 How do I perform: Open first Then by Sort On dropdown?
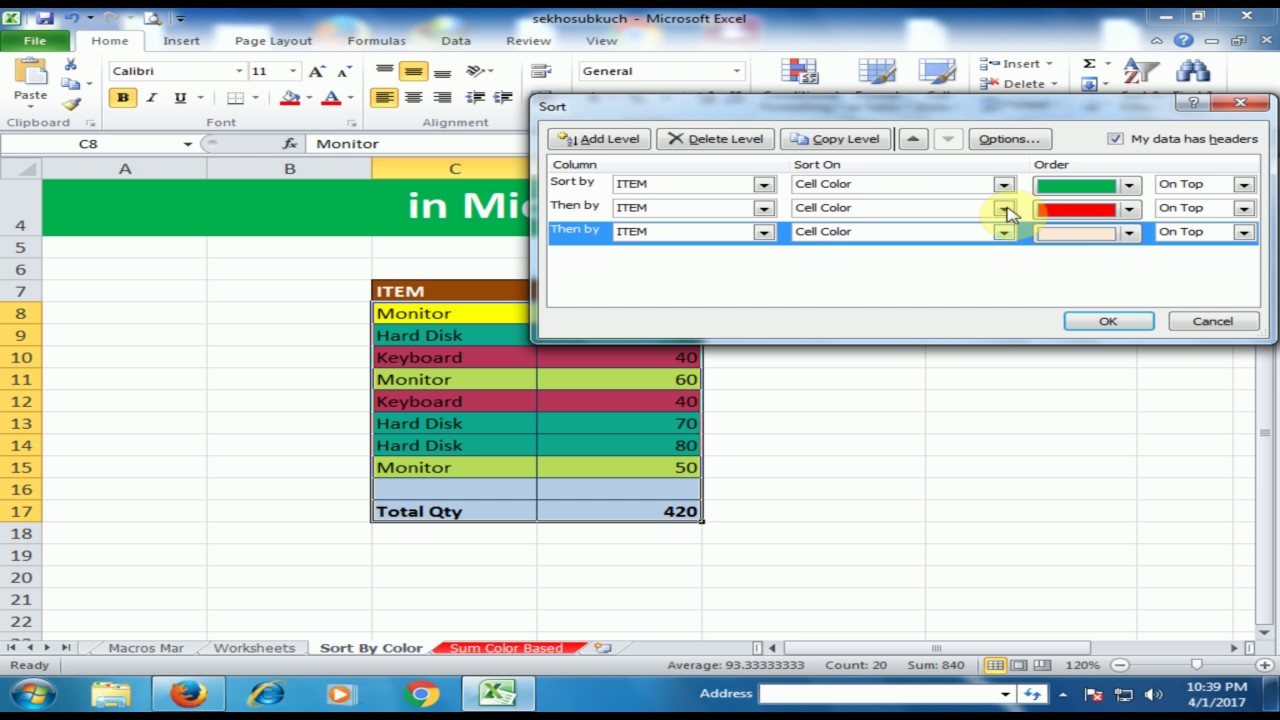(x=1003, y=208)
